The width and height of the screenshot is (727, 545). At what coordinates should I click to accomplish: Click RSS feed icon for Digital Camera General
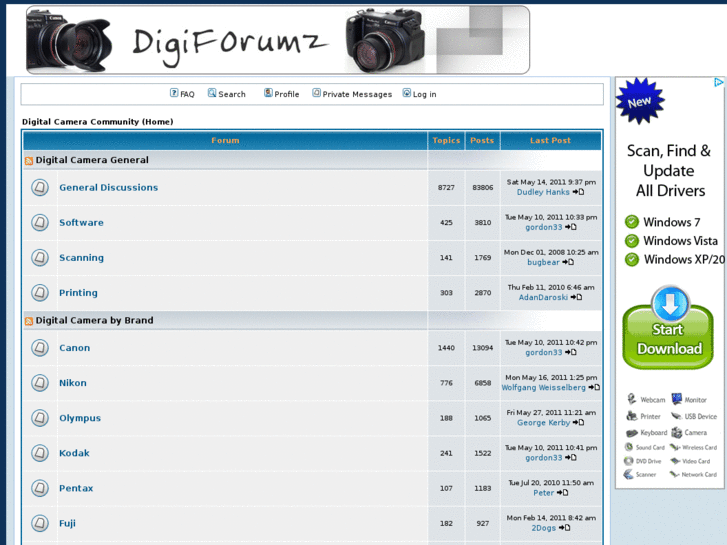point(29,161)
